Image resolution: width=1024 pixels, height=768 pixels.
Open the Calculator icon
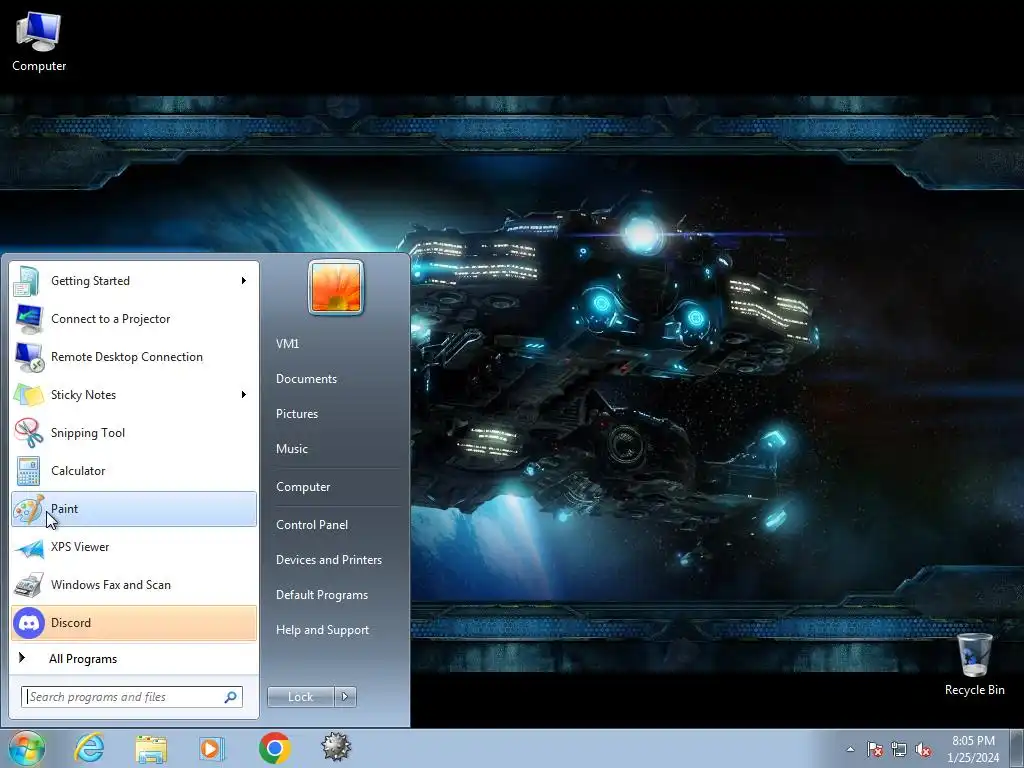[28, 471]
